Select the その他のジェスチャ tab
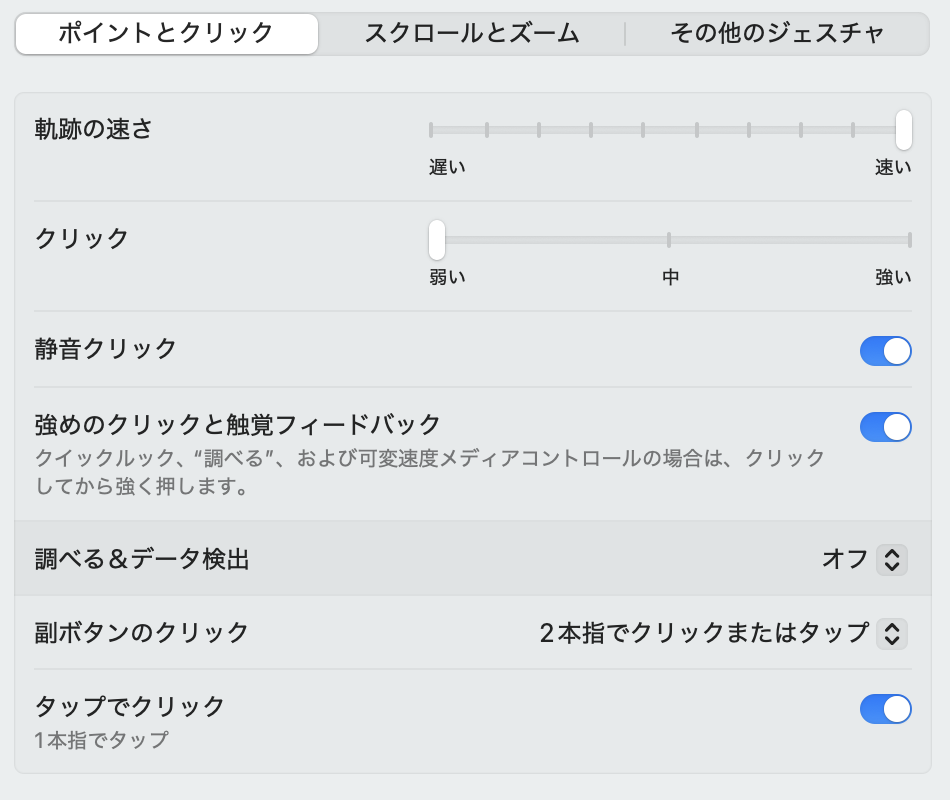The image size is (950, 800). (777, 33)
